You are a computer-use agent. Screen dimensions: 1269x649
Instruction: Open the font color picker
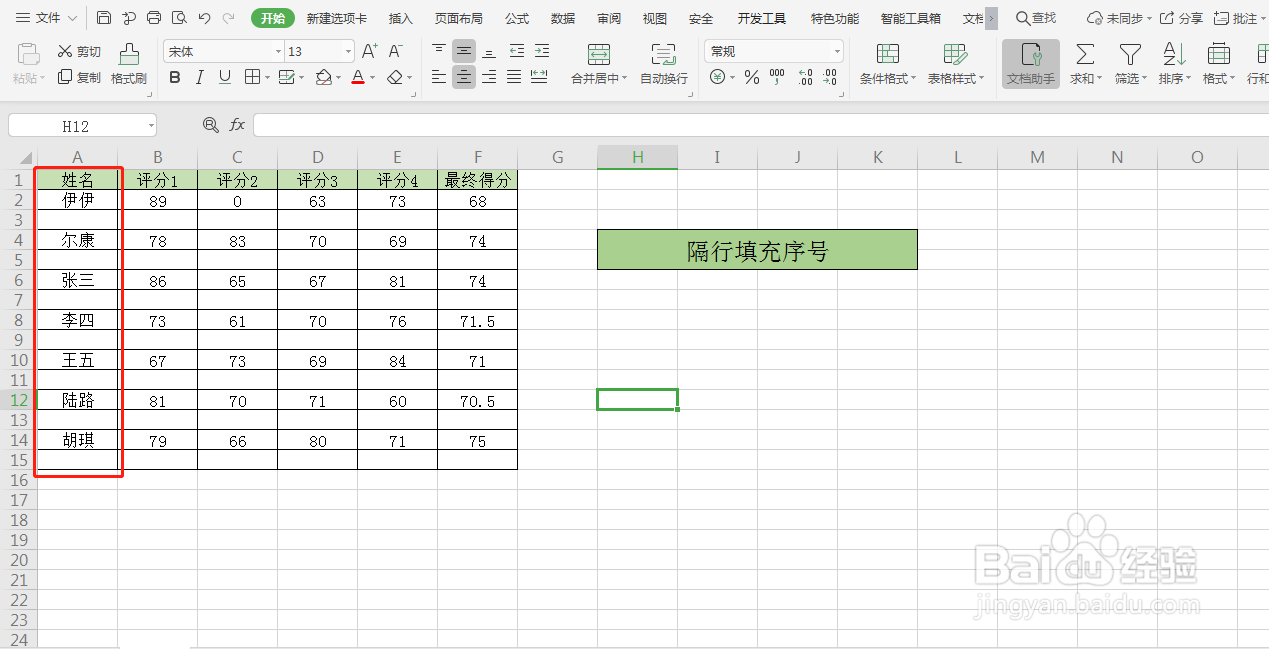coord(369,76)
